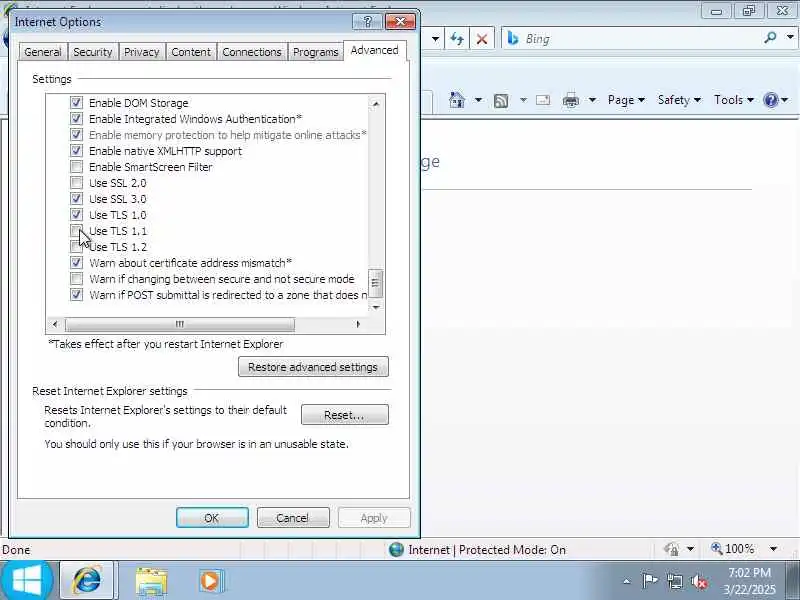Open Windows Media Player from the taskbar
800x600 pixels.
[210, 581]
